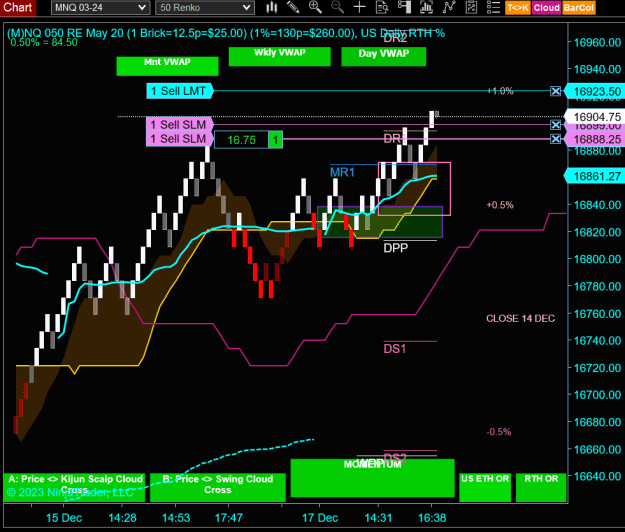
Task: Click the 16904.75 current price marker
Action: click(x=594, y=117)
